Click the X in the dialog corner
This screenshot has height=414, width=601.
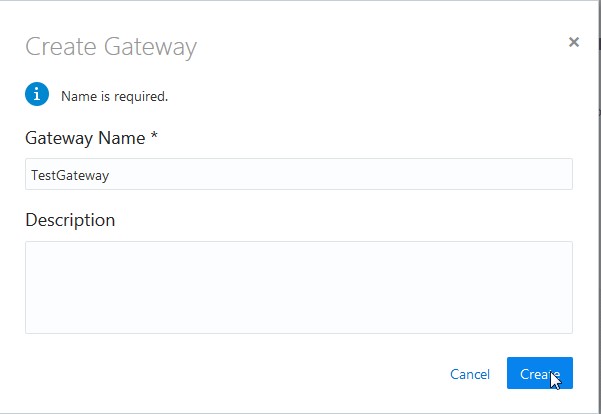pos(573,42)
